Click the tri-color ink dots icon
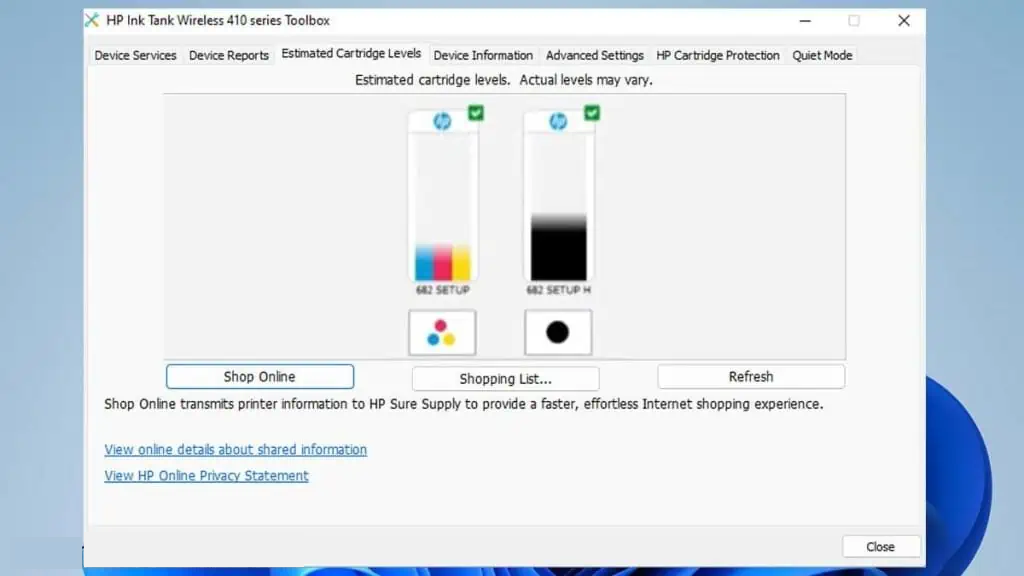The width and height of the screenshot is (1024, 576). click(x=442, y=332)
